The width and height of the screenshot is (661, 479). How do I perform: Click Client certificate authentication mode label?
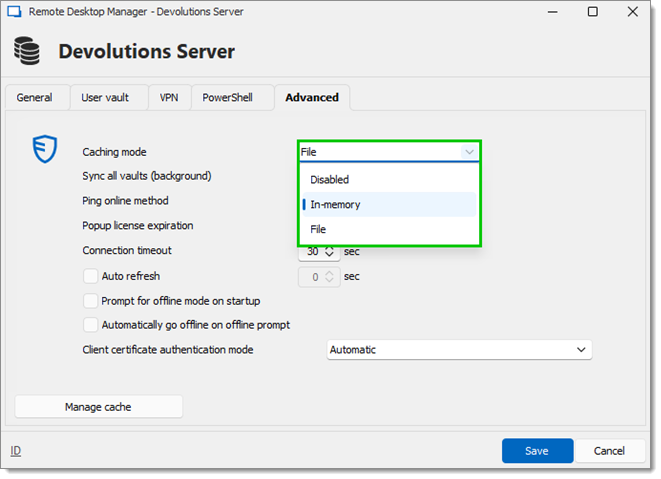tap(168, 350)
